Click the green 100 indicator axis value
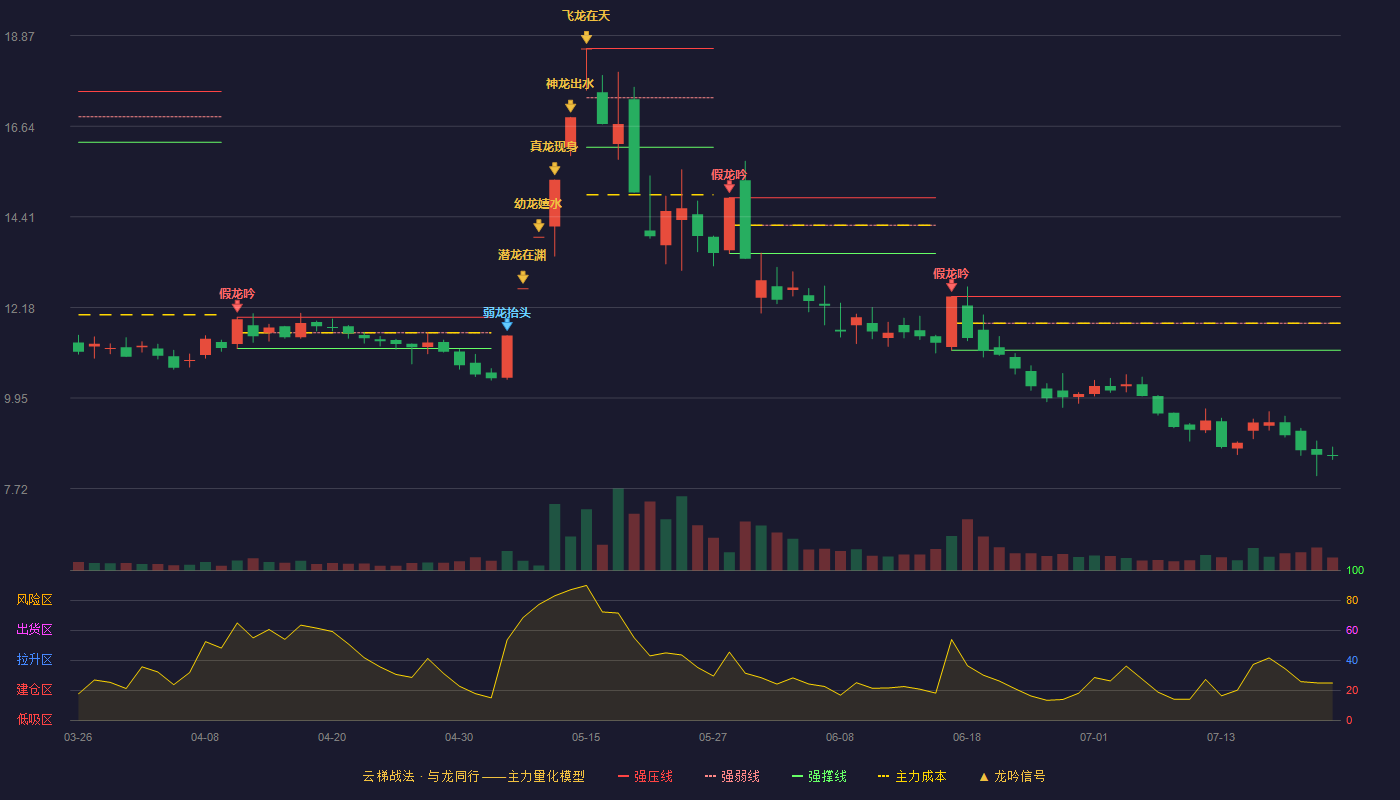 [x=1355, y=571]
